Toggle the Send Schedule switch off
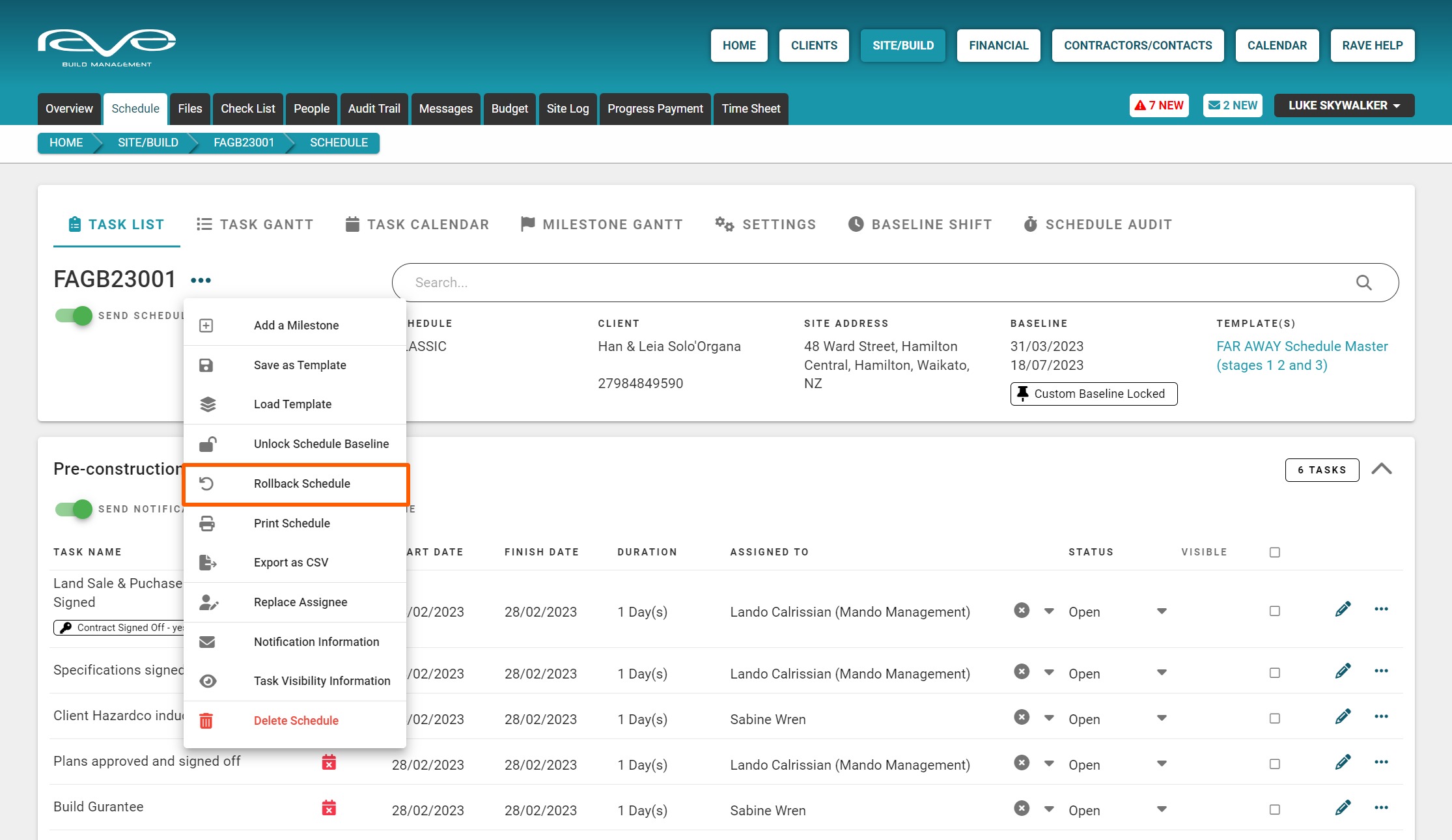This screenshot has width=1452, height=840. 74,316
